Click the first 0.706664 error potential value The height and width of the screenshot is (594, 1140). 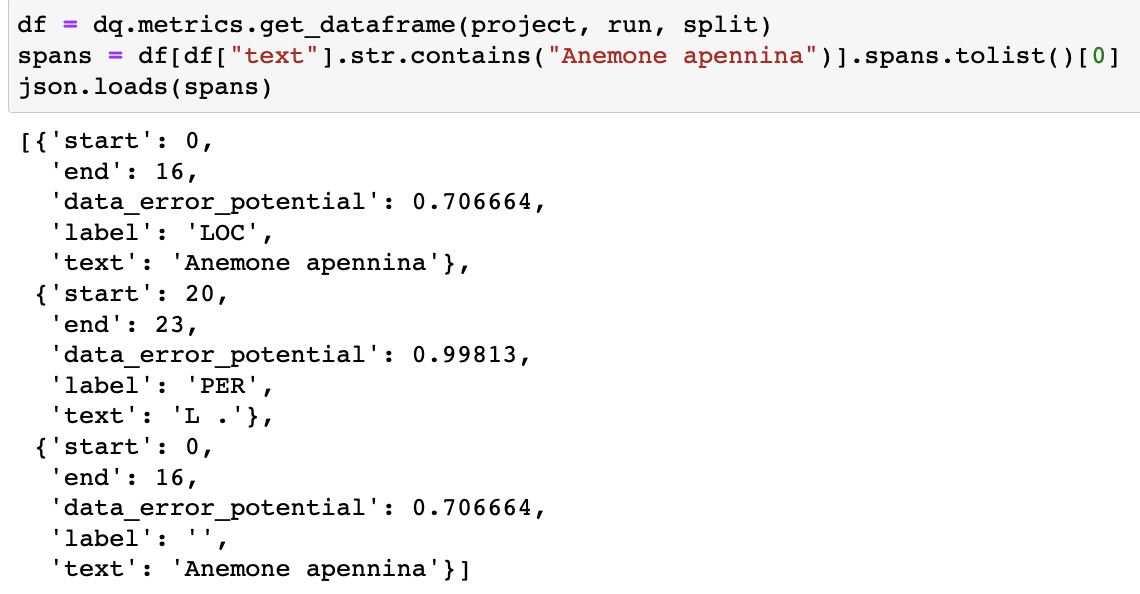[x=472, y=201]
